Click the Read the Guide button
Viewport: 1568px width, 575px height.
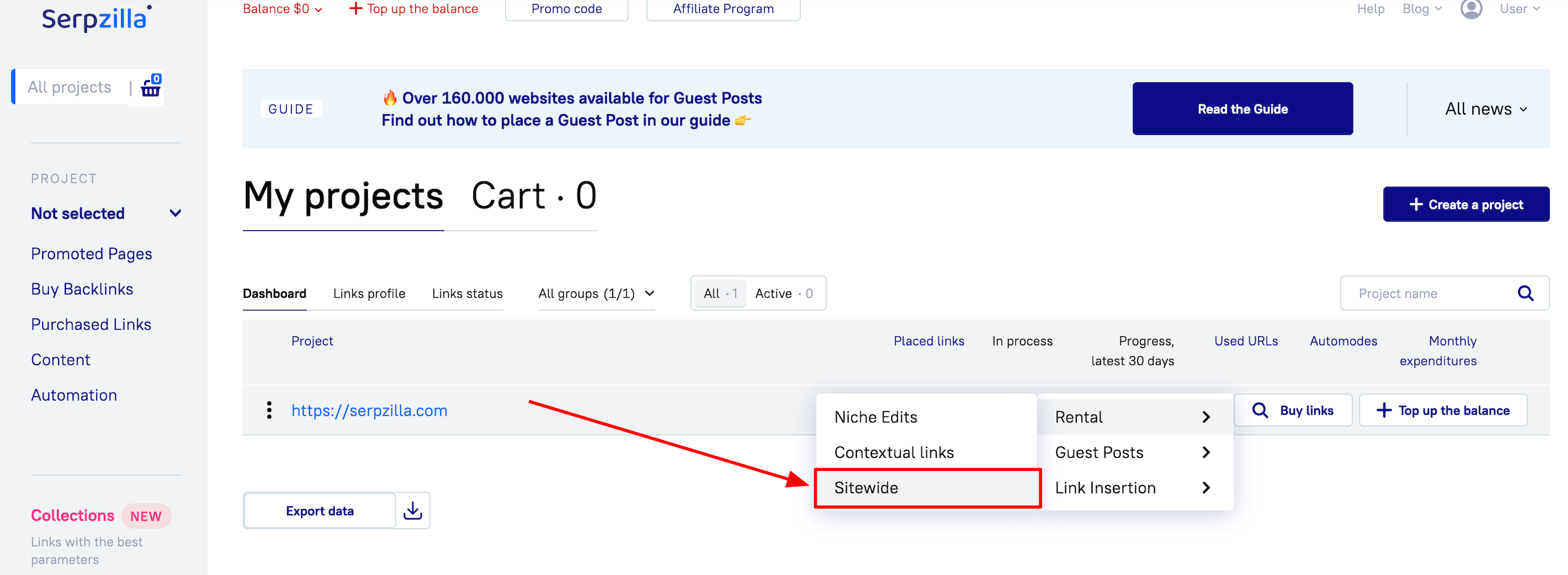click(1242, 109)
